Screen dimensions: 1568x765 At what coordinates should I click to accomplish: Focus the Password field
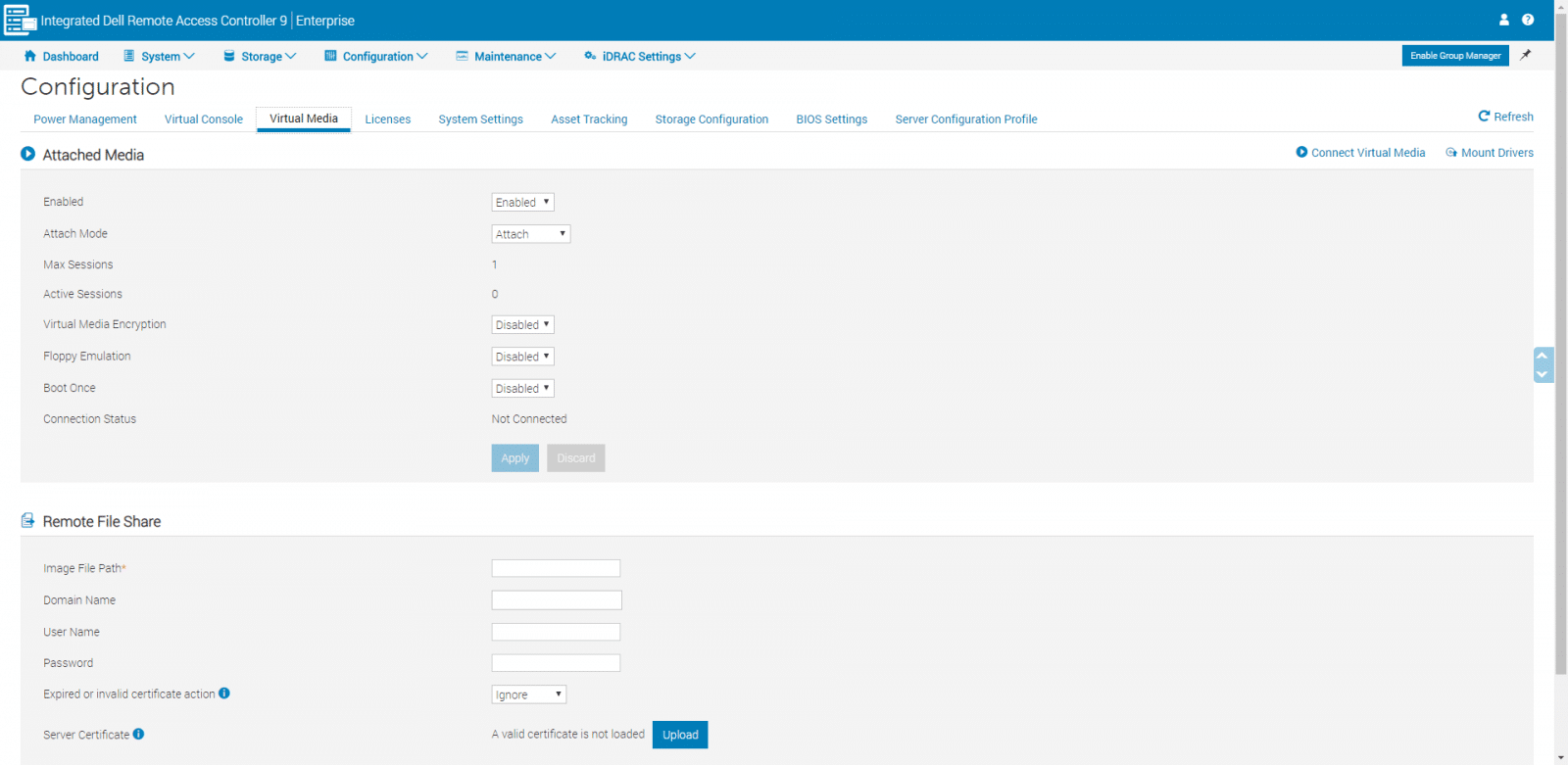(556, 663)
